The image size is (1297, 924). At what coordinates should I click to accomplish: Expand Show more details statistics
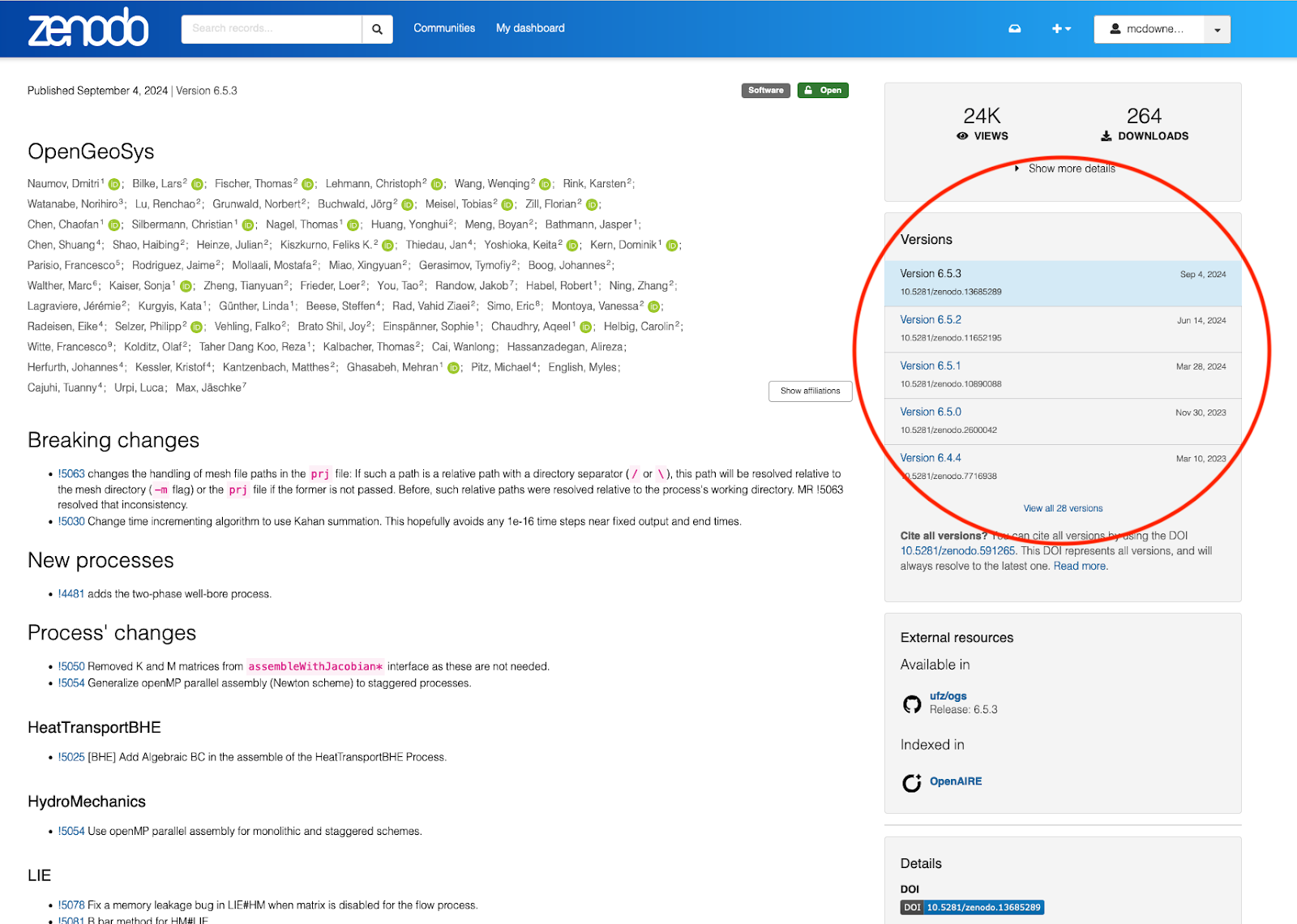click(x=1065, y=169)
